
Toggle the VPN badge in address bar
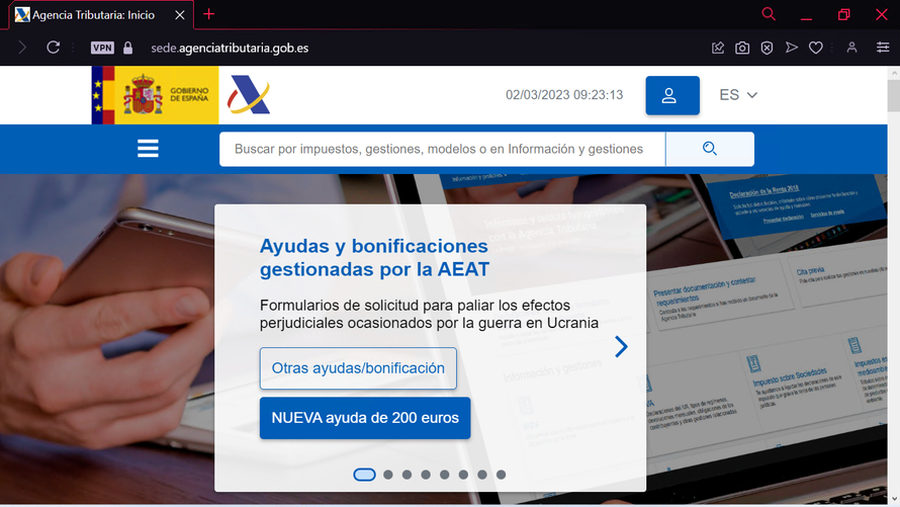(102, 47)
